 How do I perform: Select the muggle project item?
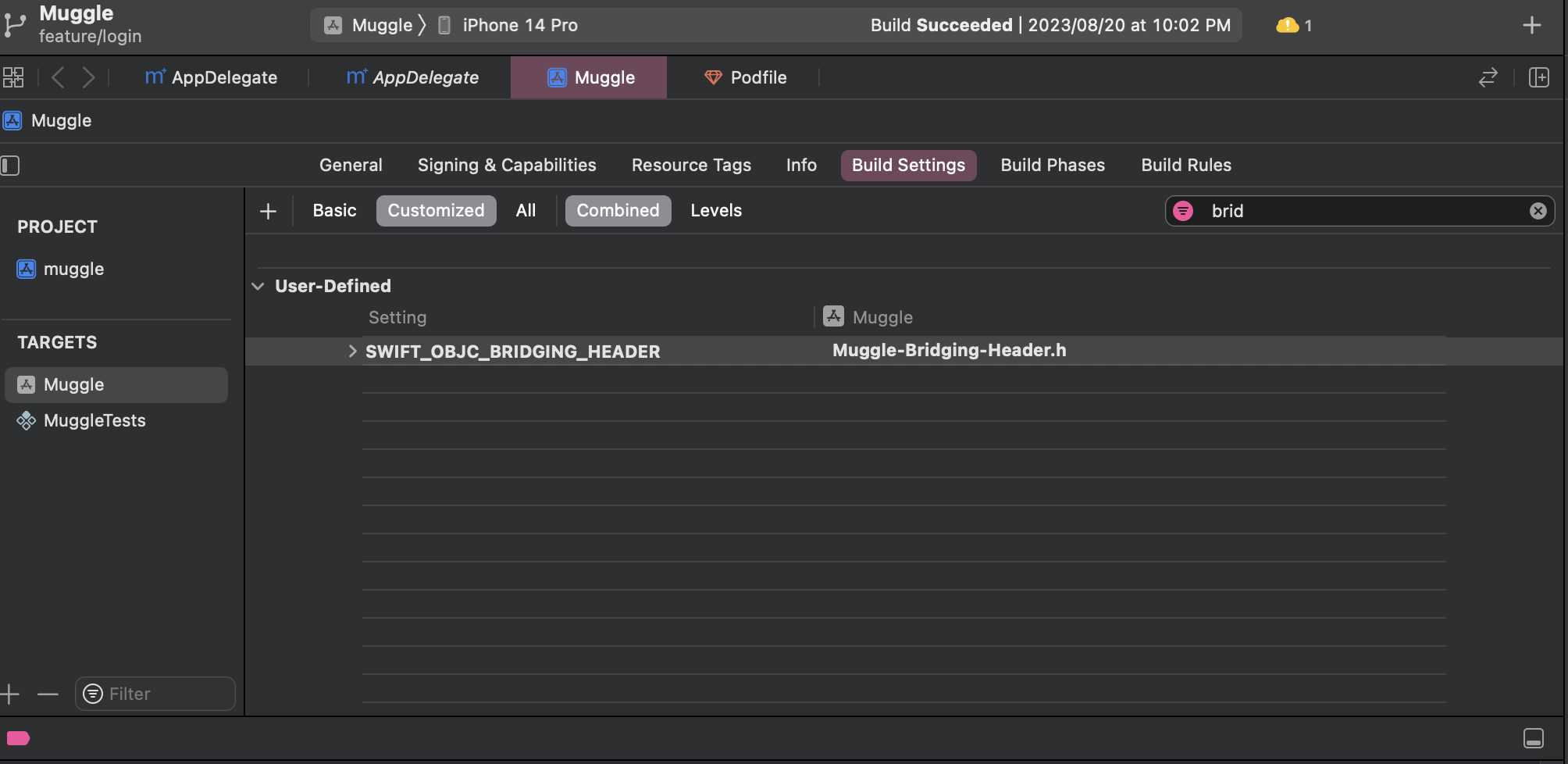point(61,270)
